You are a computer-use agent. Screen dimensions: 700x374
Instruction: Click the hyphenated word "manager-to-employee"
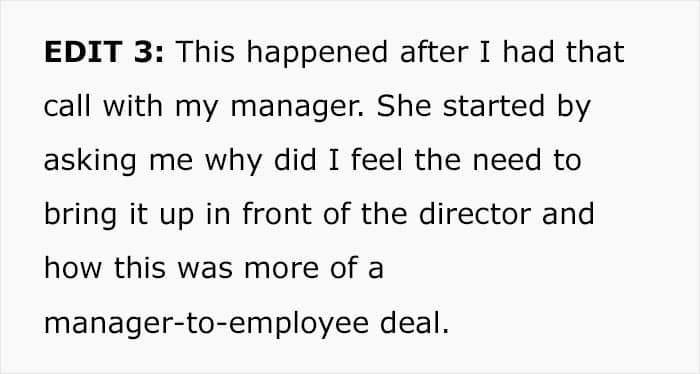(x=206, y=324)
